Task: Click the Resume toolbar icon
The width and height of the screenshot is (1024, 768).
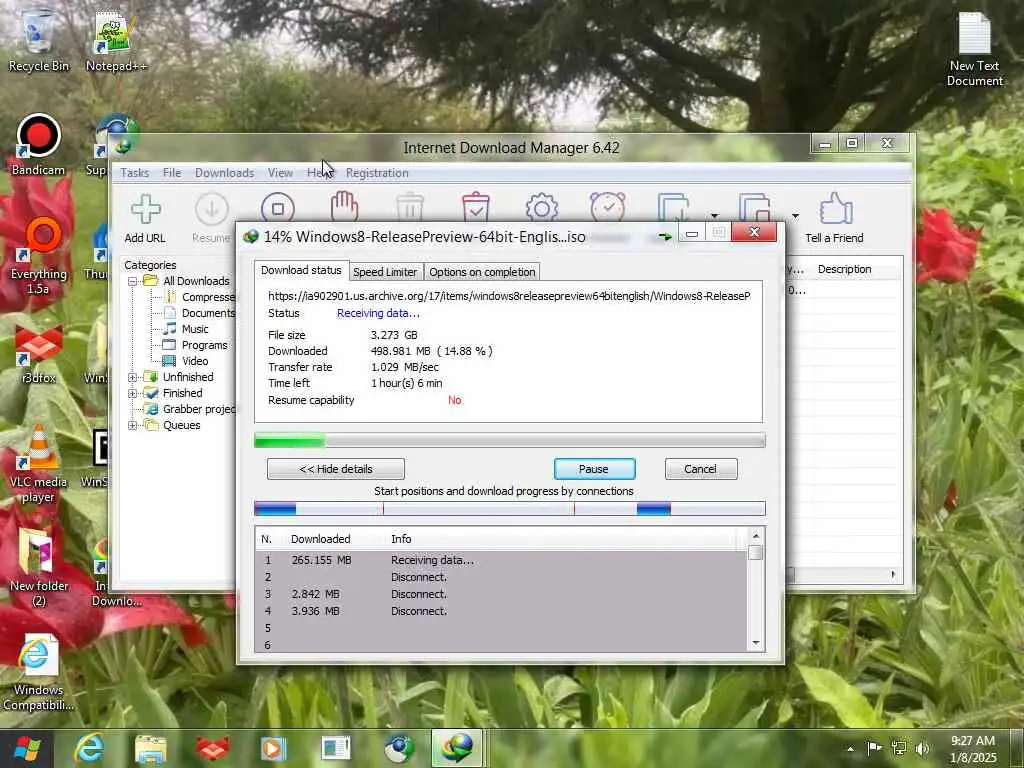Action: point(212,219)
